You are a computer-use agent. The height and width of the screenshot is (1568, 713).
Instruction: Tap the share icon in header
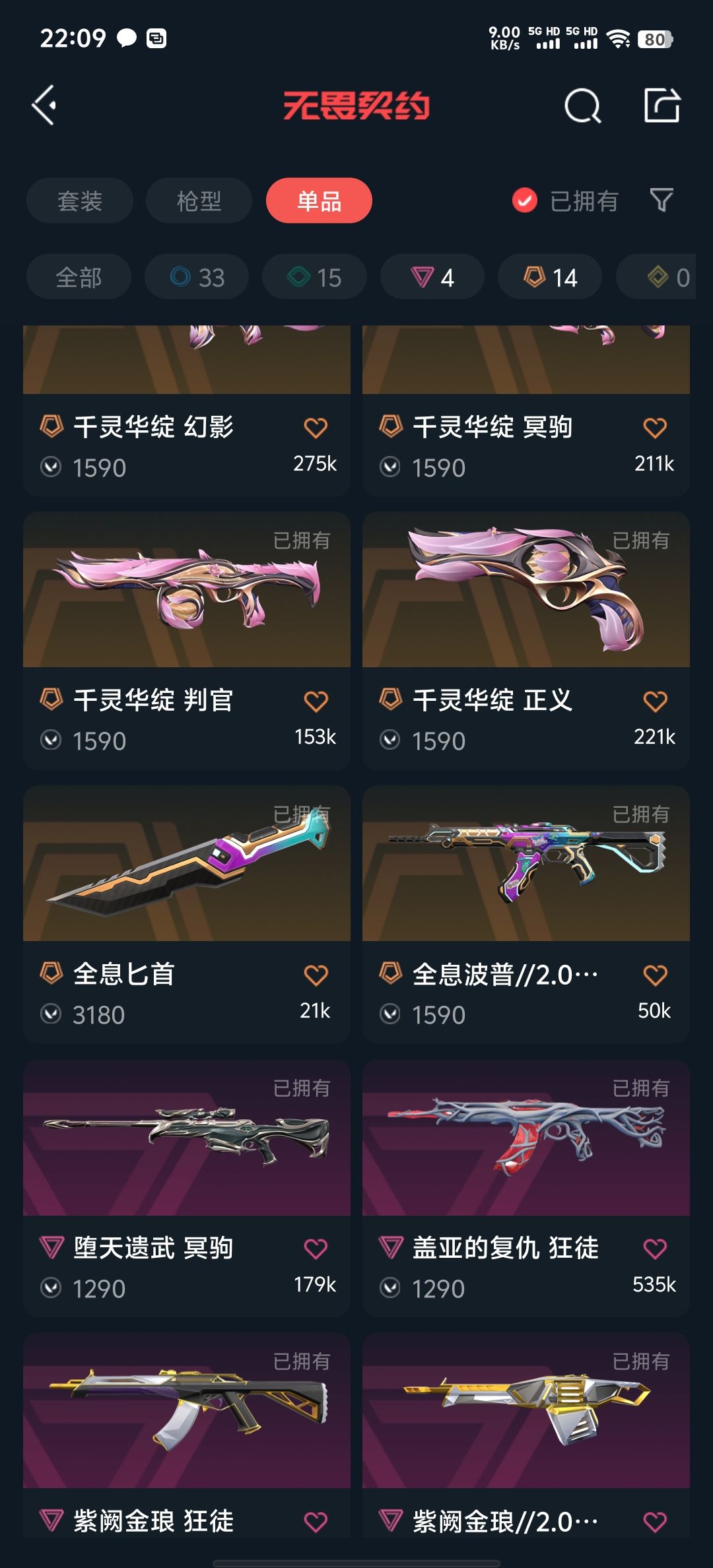pyautogui.click(x=662, y=105)
